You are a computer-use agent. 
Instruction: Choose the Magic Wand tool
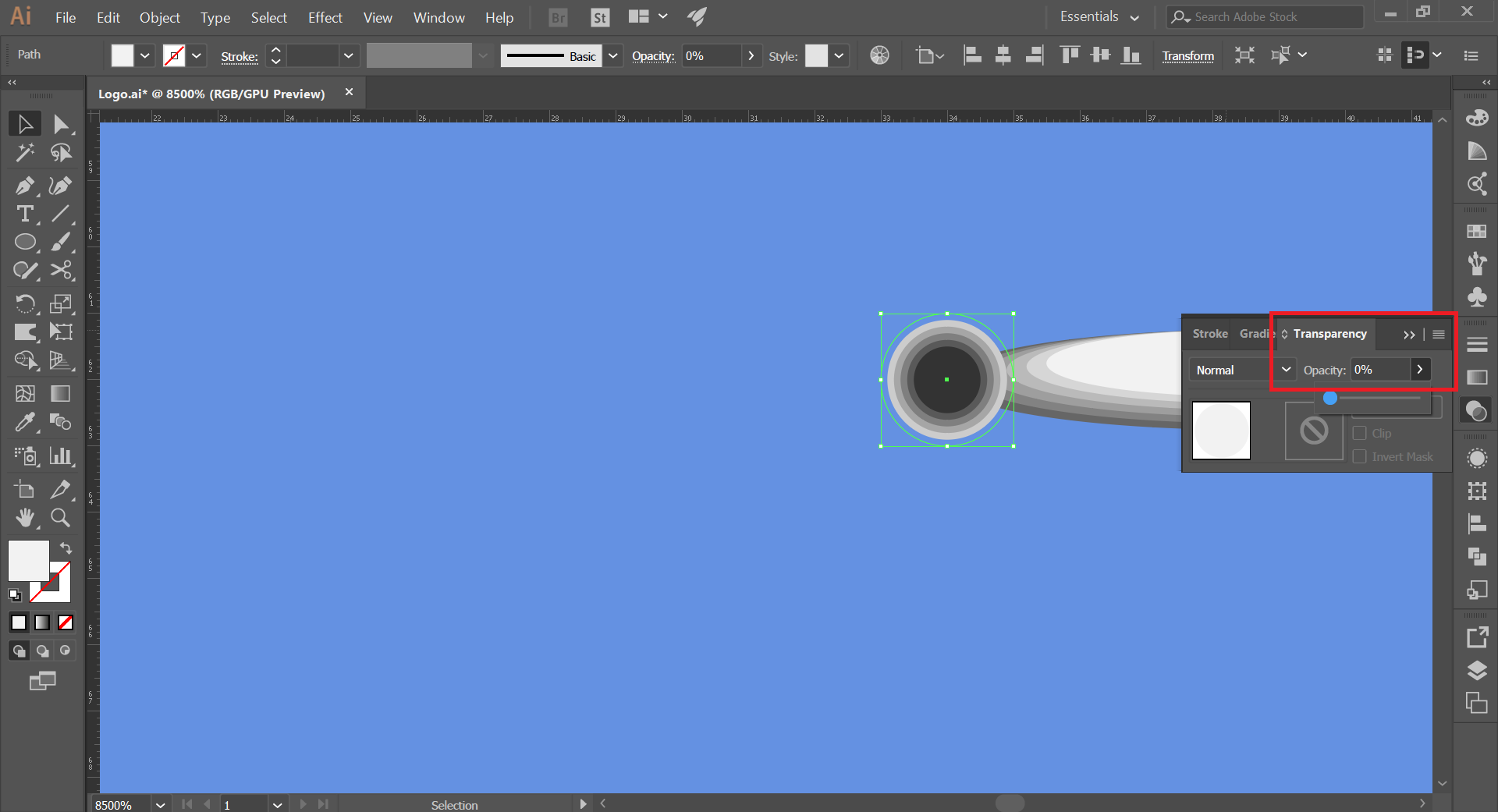pyautogui.click(x=25, y=153)
